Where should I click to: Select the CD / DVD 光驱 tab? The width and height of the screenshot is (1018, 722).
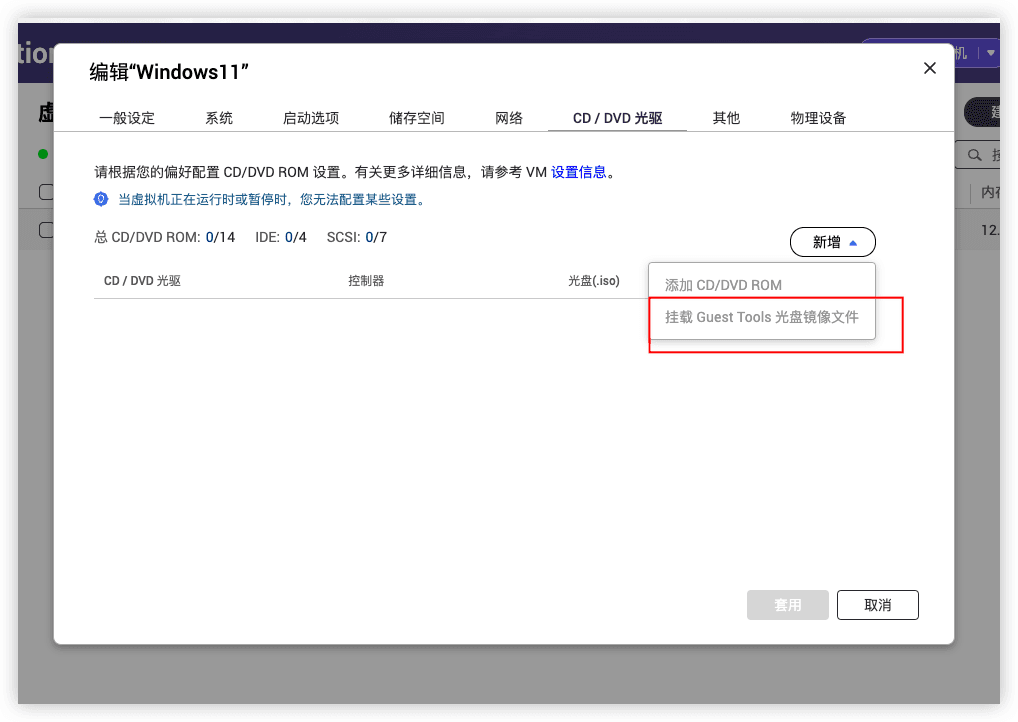coord(617,118)
